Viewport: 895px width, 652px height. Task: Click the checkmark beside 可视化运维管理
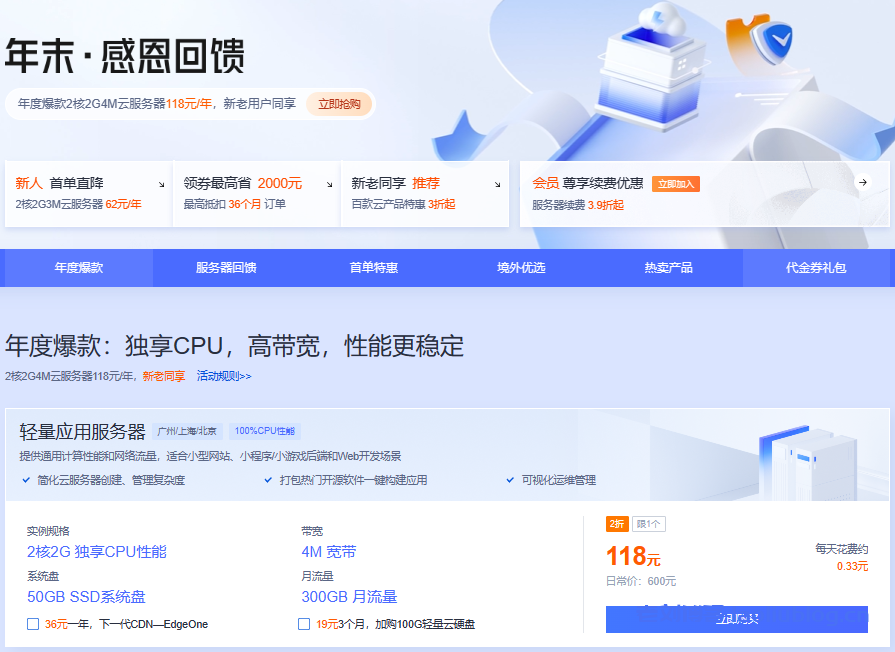510,479
